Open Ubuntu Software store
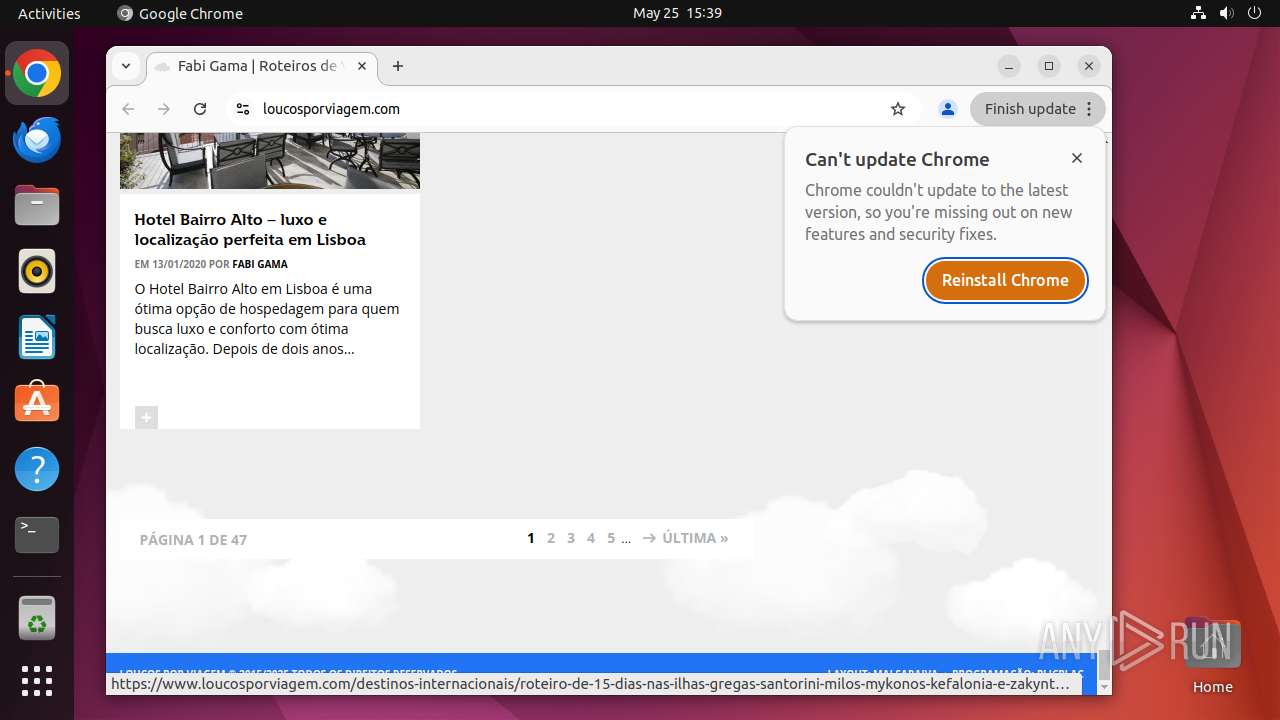The image size is (1280, 720). click(37, 403)
